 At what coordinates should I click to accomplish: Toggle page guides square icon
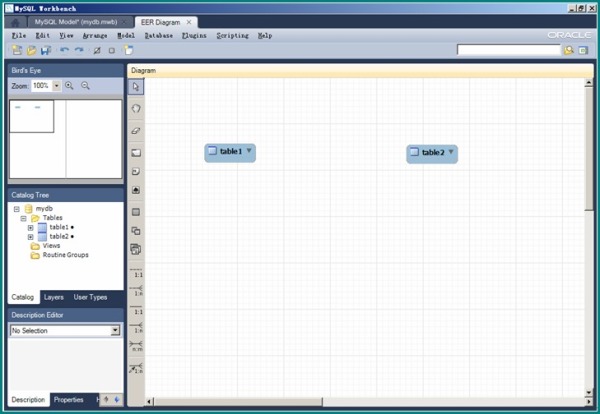point(112,51)
